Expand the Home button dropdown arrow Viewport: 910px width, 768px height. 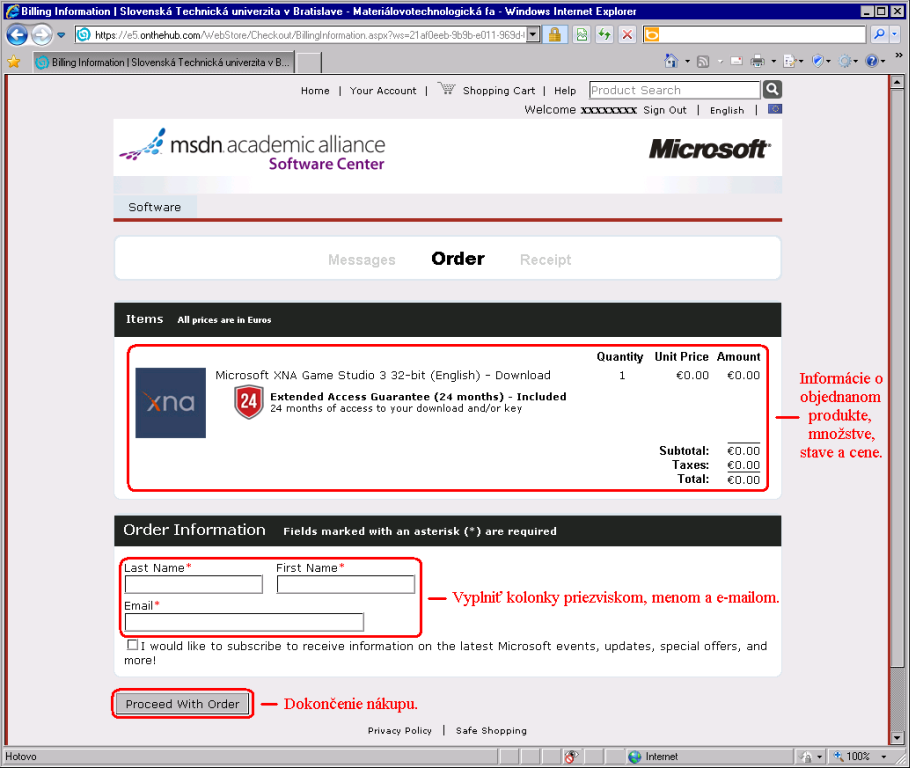tap(687, 61)
